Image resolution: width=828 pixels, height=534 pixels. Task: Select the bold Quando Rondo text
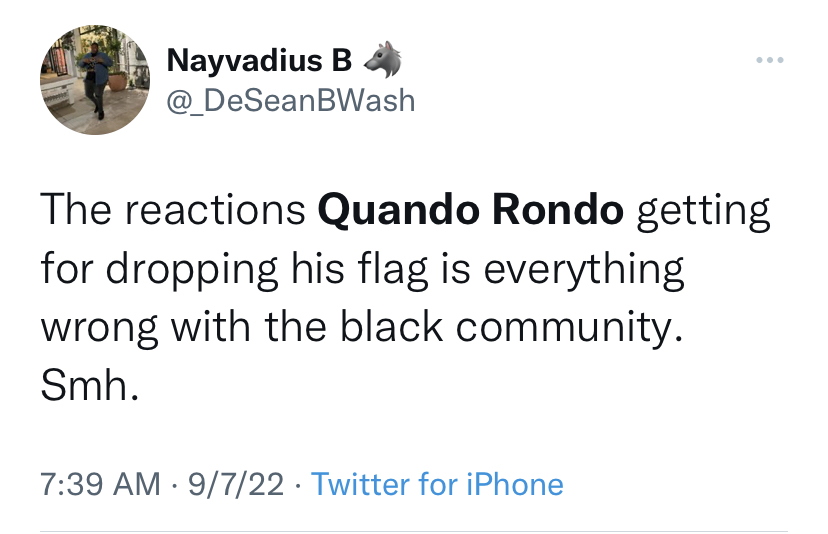[470, 212]
